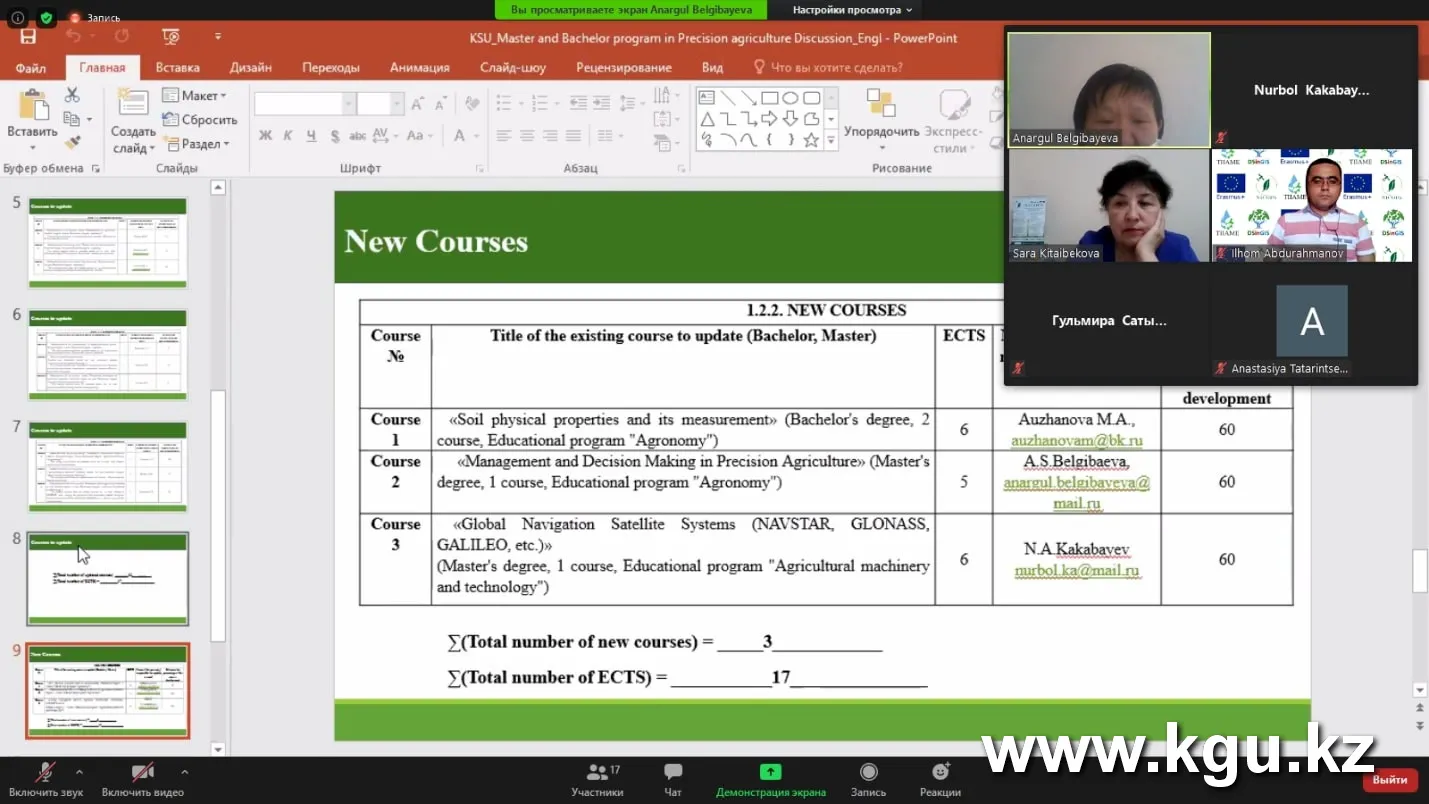
Task: Open the Chat (Чат) panel
Action: [673, 779]
